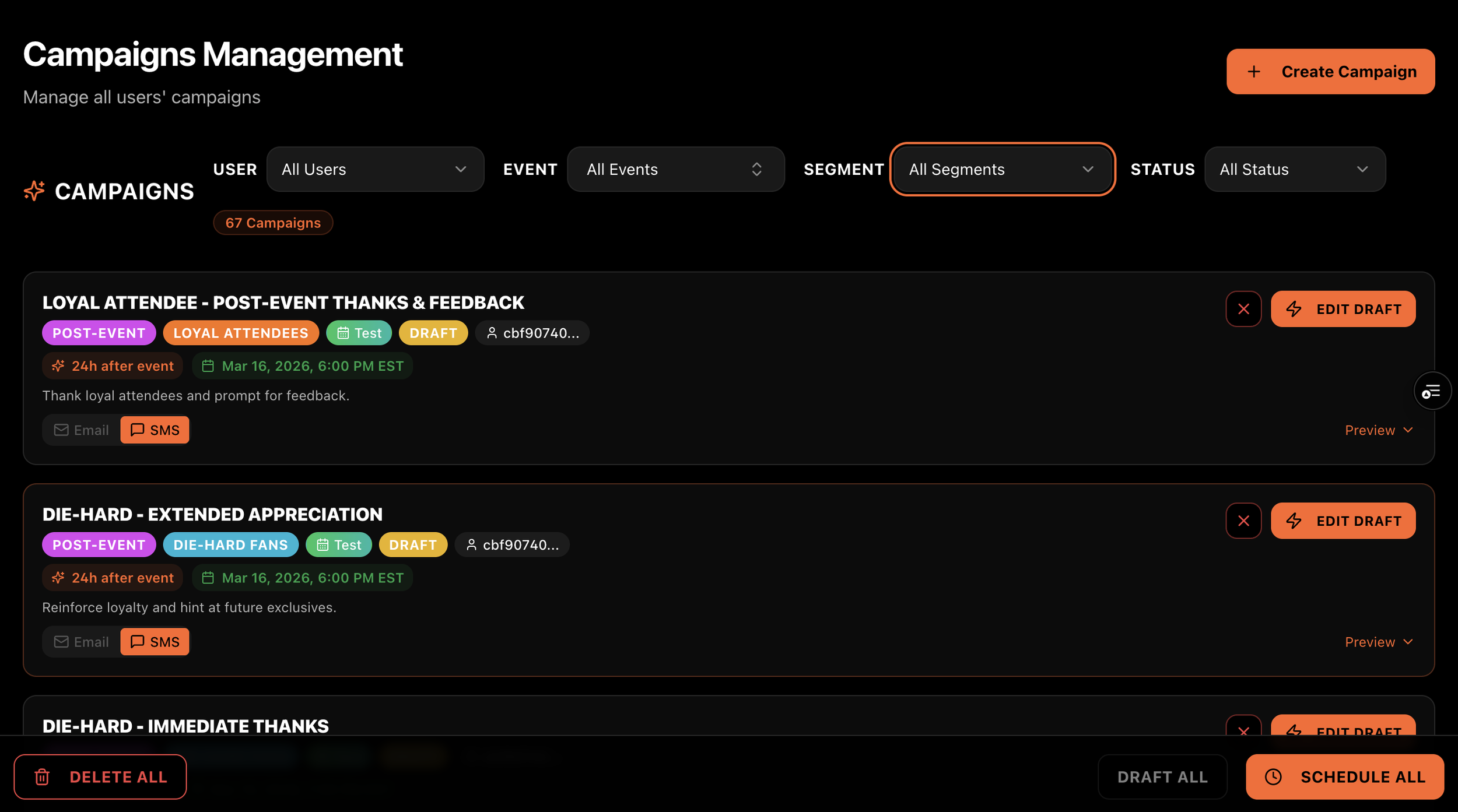Switch first campaign to Email channel
1458x812 pixels.
pos(82,430)
